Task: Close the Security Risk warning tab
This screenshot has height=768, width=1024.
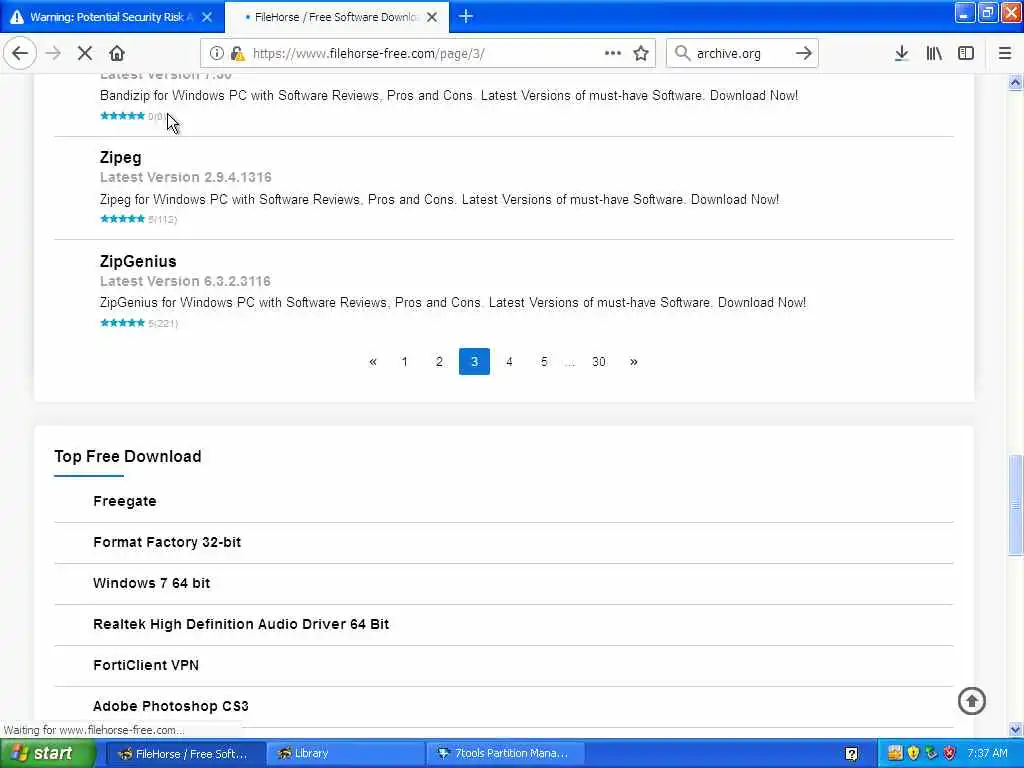Action: (207, 17)
